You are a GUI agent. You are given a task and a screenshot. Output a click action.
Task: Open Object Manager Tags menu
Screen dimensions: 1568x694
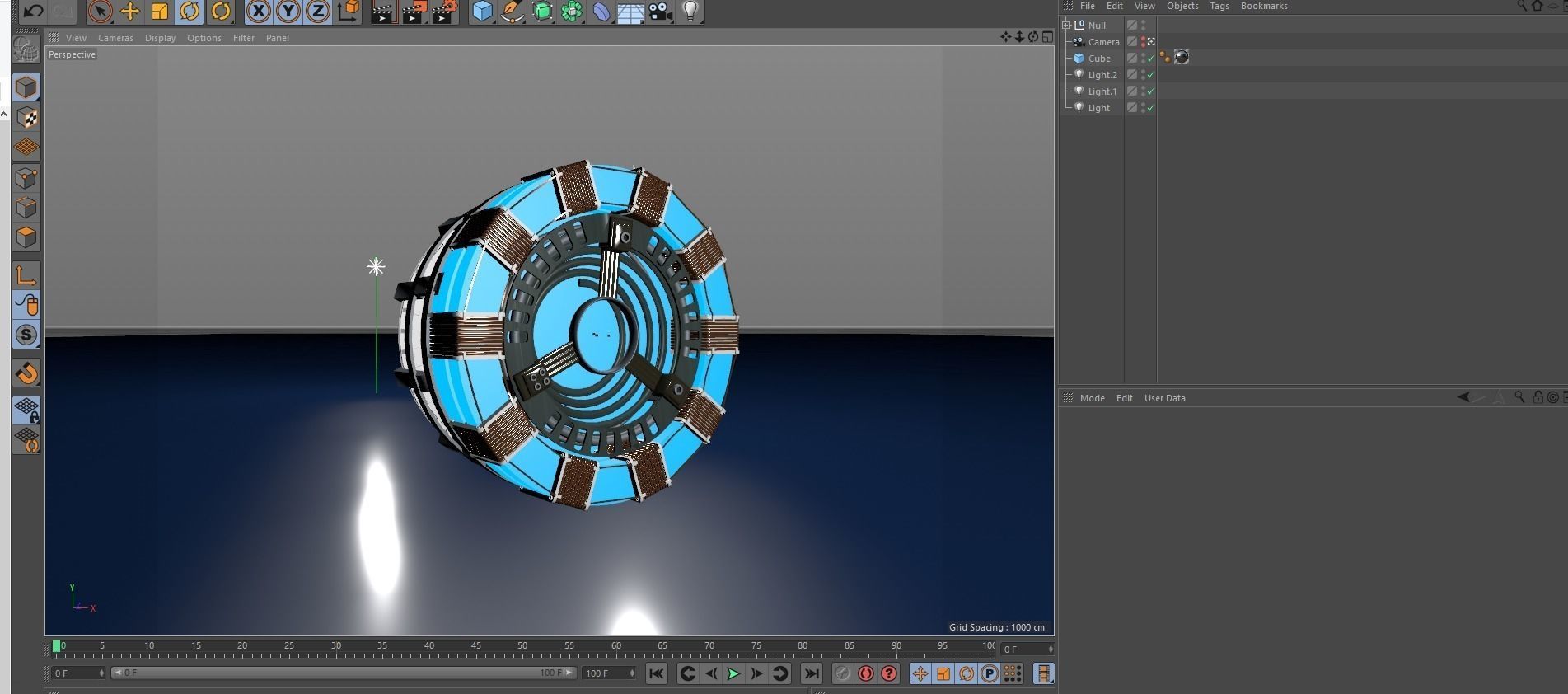[x=1219, y=6]
